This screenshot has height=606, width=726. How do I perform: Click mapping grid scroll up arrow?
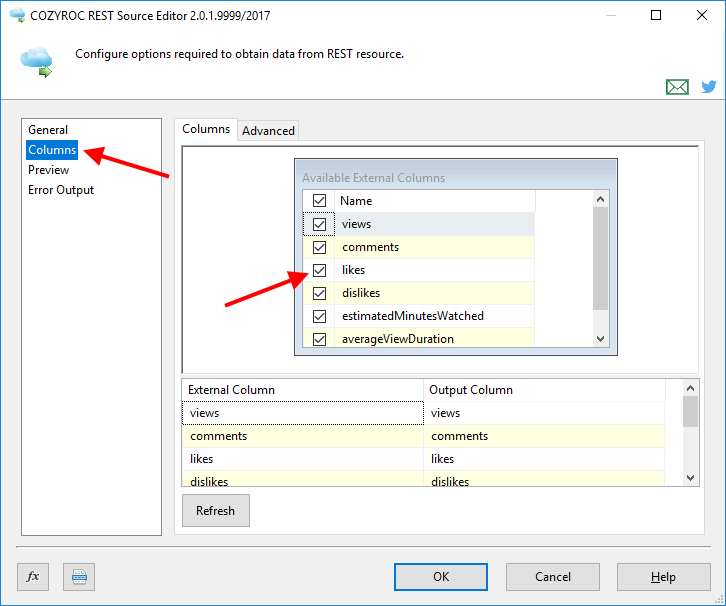click(690, 388)
